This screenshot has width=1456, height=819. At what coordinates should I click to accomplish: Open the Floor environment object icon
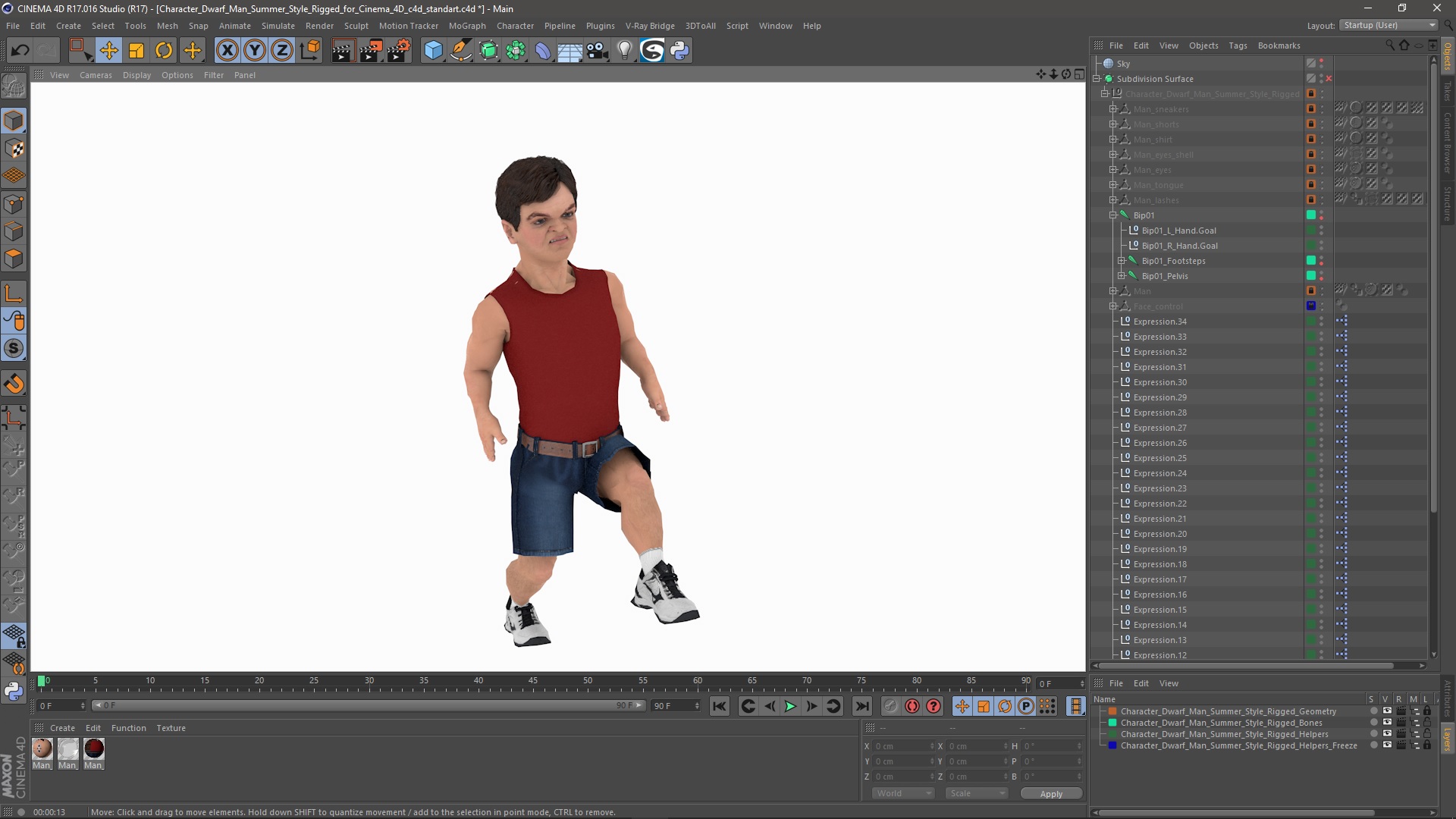pos(570,51)
